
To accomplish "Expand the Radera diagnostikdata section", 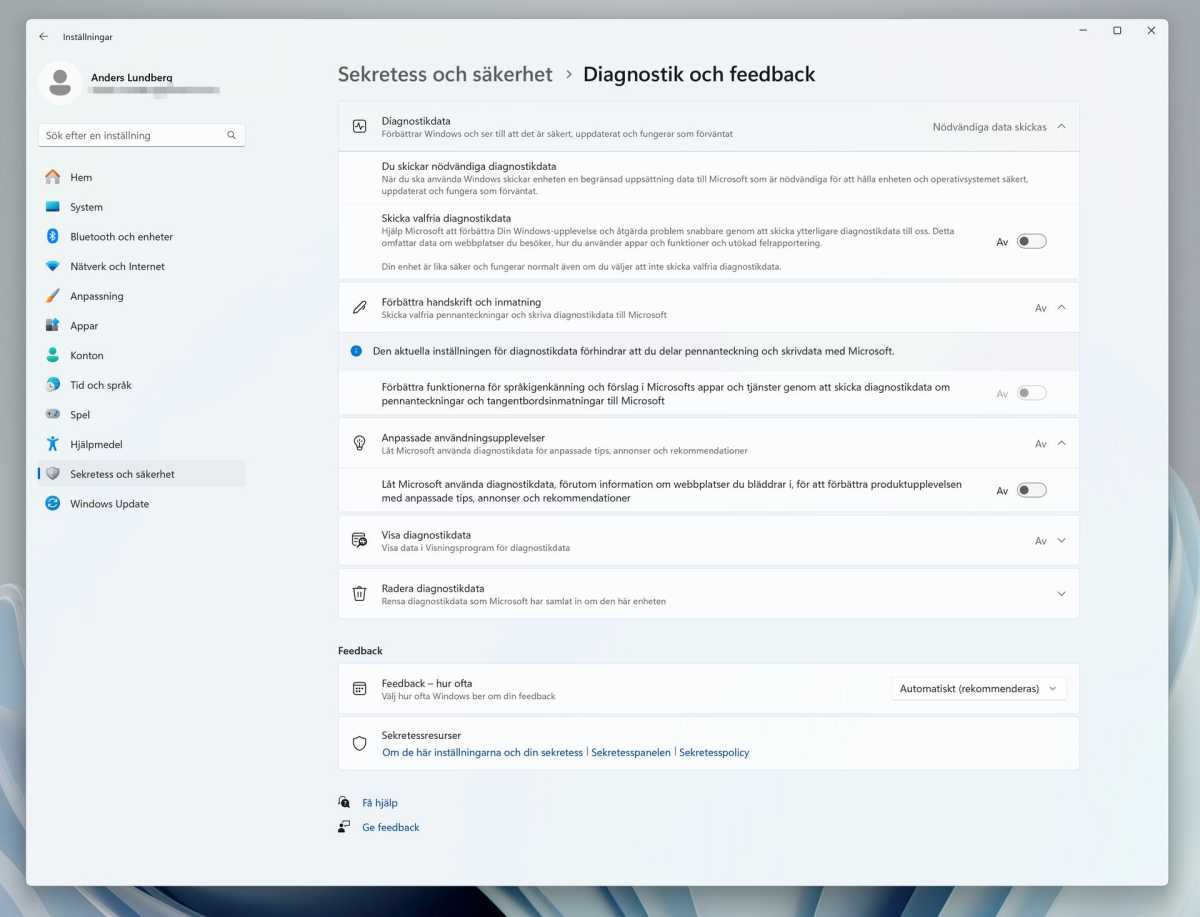I will (x=1061, y=593).
